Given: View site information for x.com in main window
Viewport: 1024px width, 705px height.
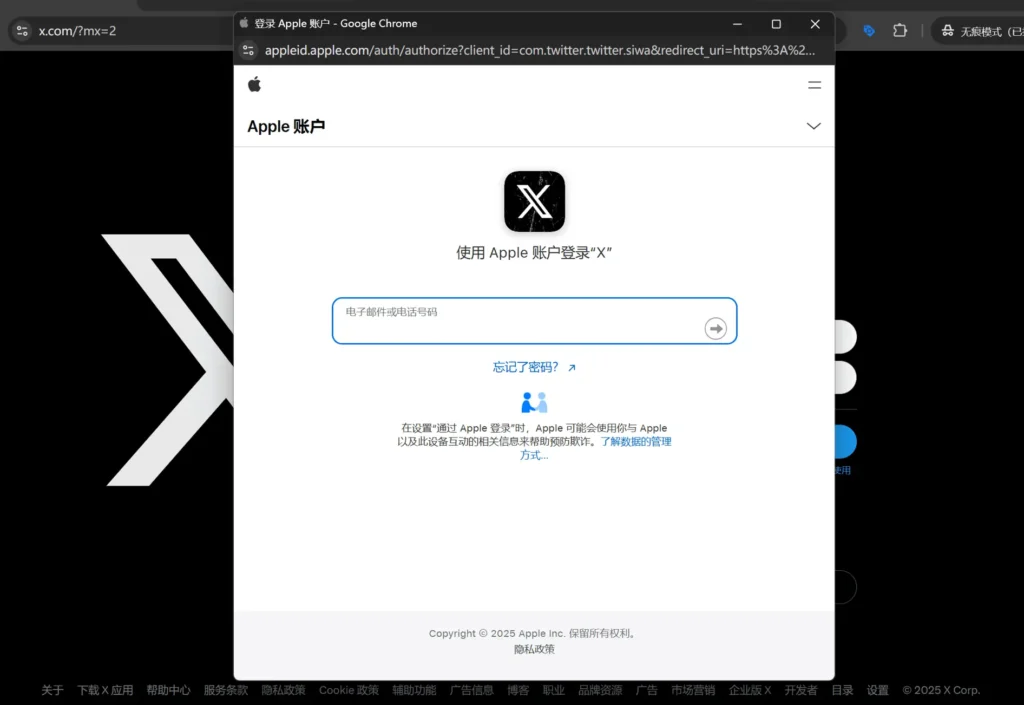Looking at the screenshot, I should pos(22,31).
